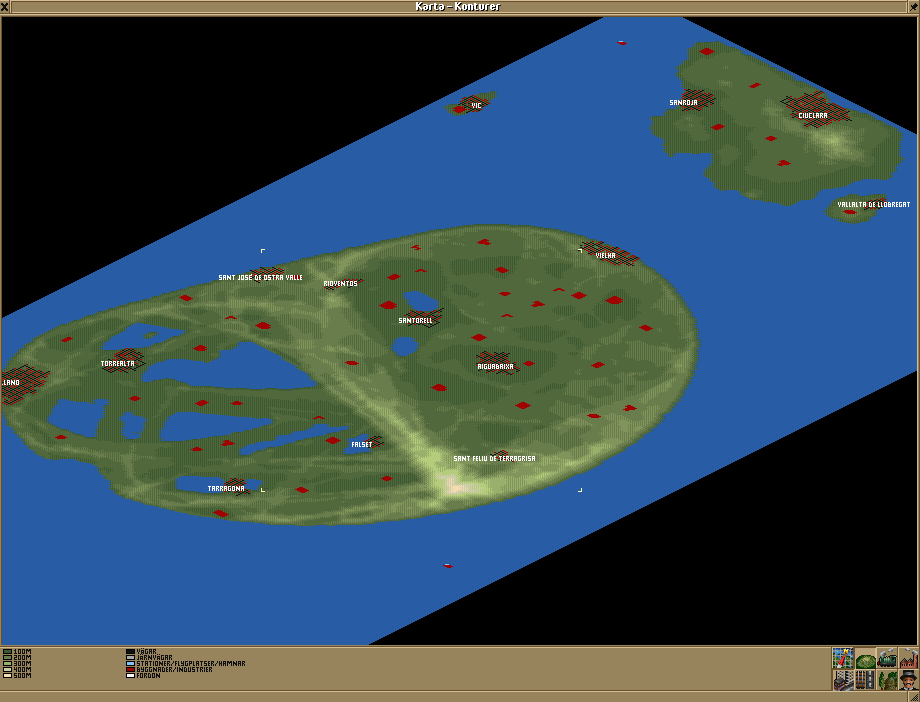
Task: Click the window resize handle
Action: (914, 696)
